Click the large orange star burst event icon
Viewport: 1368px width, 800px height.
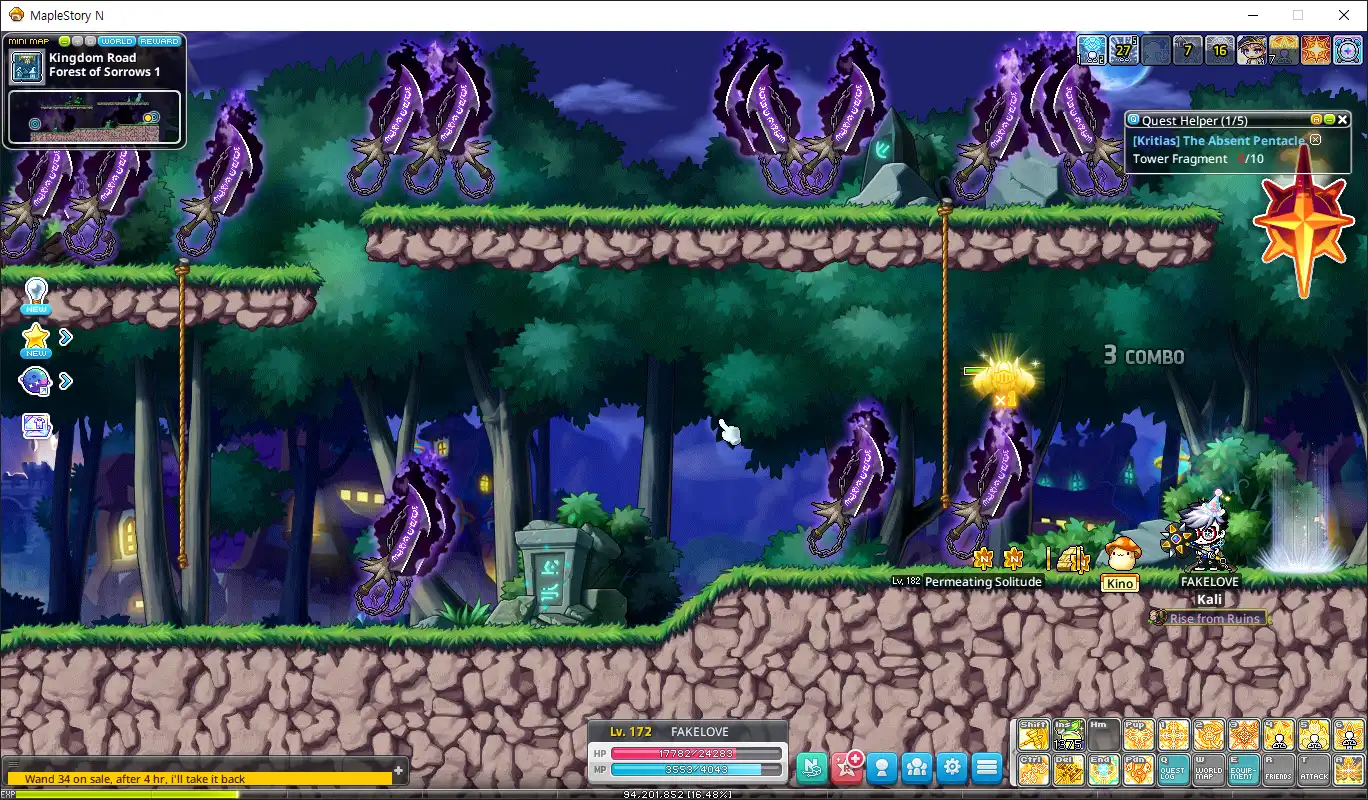1304,222
